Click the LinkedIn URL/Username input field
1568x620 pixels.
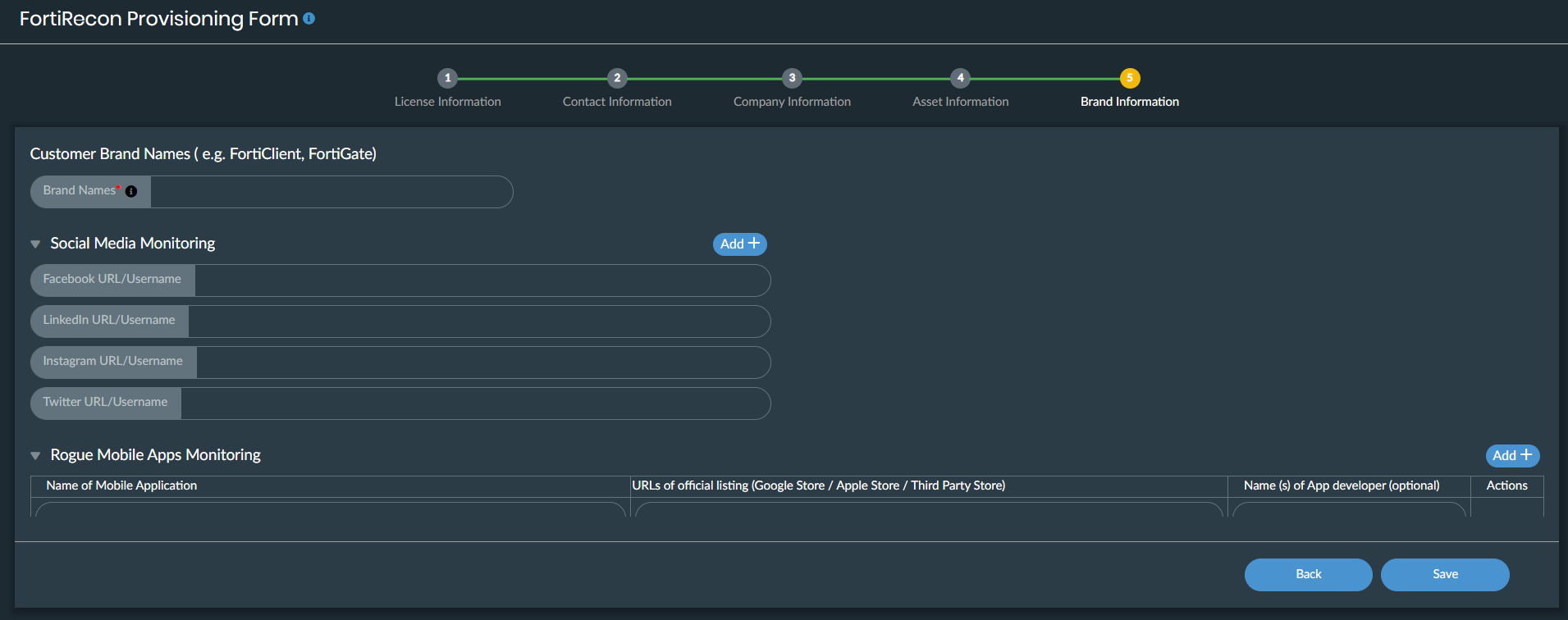point(478,321)
